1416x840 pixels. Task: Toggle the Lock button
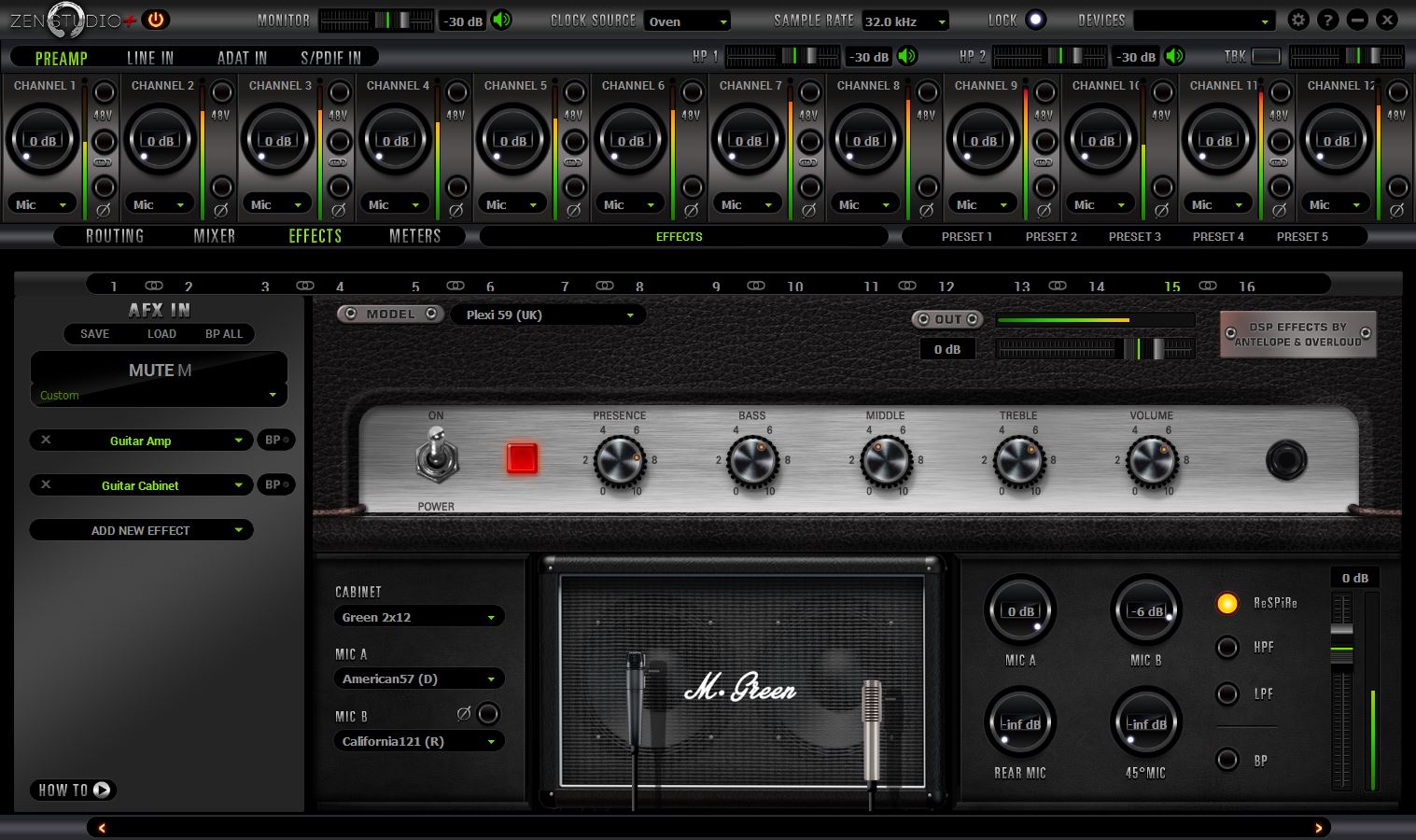(1035, 20)
